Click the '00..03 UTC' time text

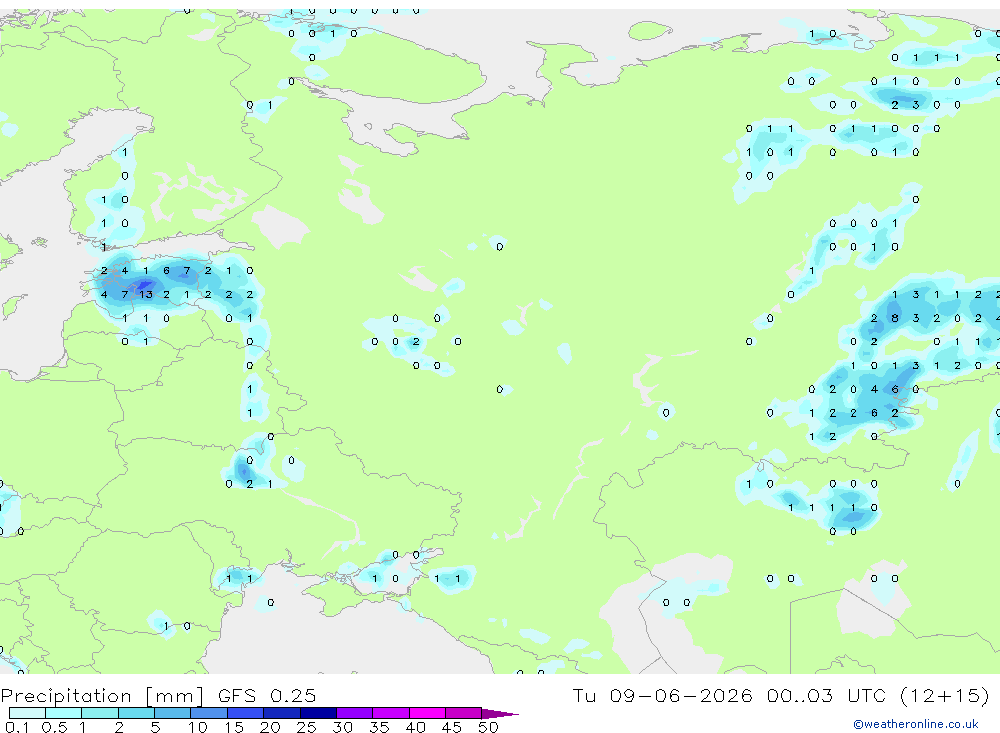point(827,695)
